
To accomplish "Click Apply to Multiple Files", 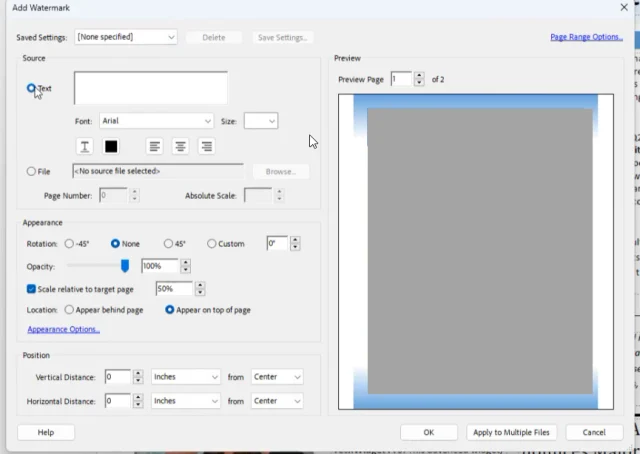I will 511,432.
